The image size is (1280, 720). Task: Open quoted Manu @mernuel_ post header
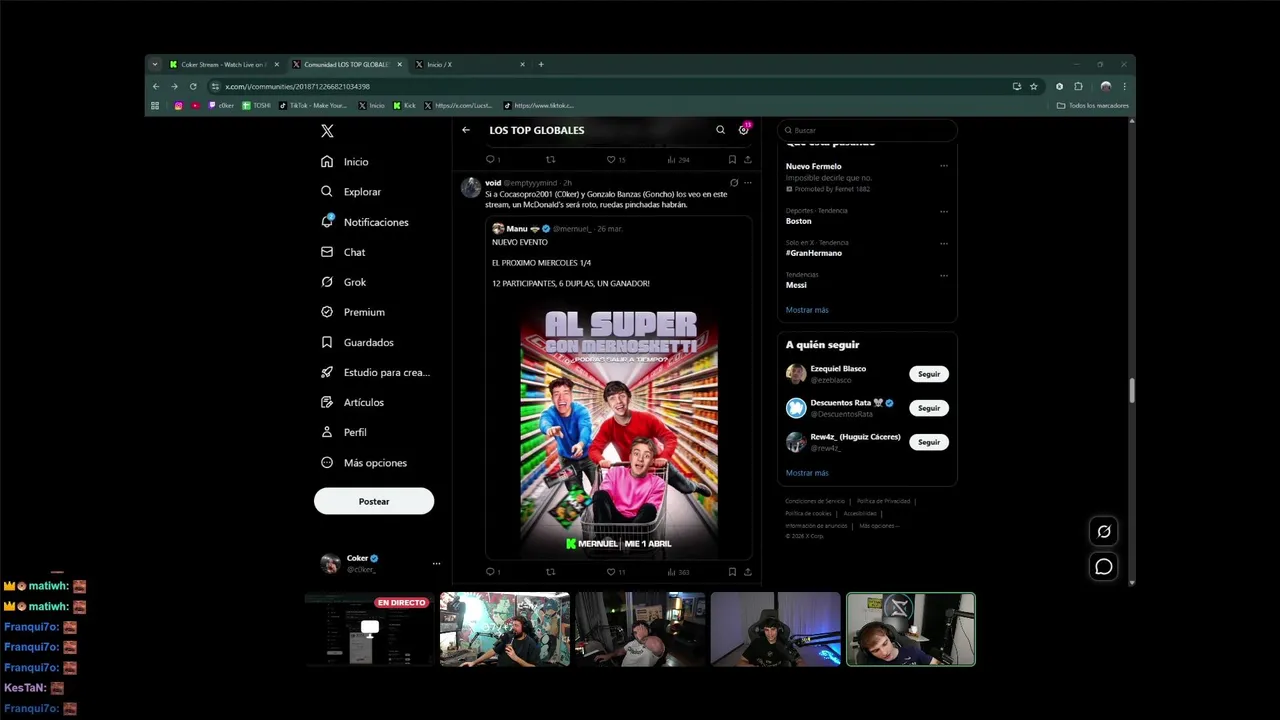coord(557,229)
